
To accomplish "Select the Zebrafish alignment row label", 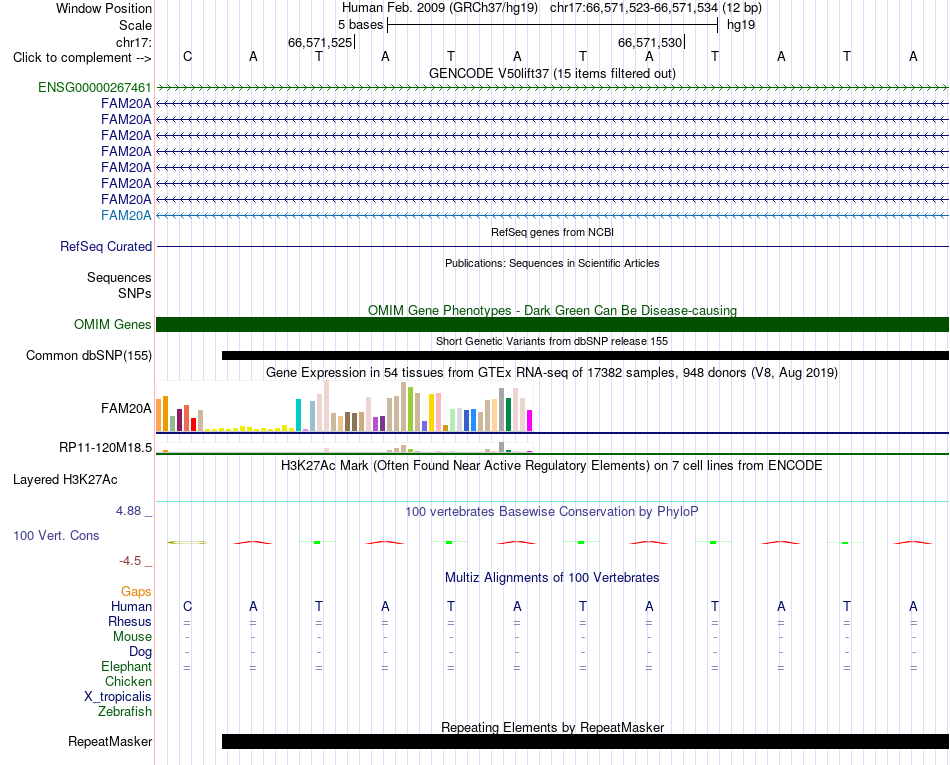I will point(125,711).
